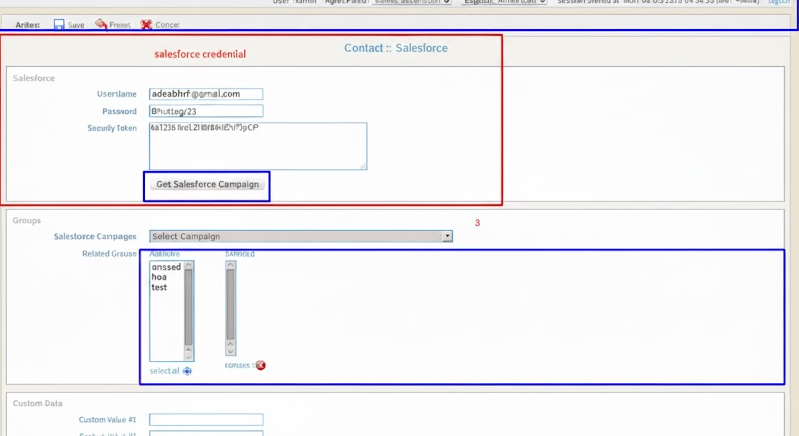This screenshot has width=799, height=436.
Task: Click the scrollbar of the selected groups list
Action: 230,308
